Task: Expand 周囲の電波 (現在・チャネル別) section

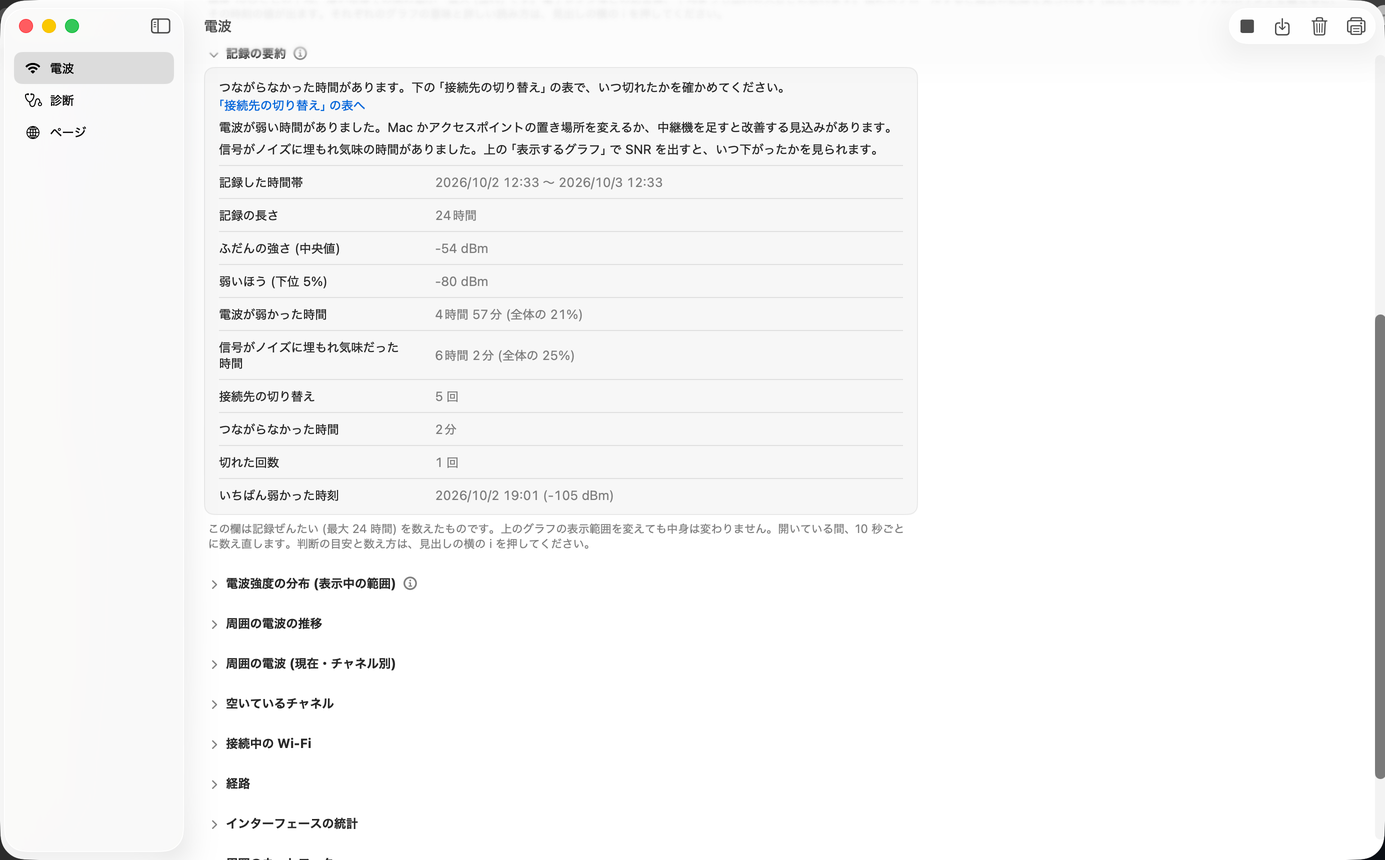Action: tap(214, 664)
